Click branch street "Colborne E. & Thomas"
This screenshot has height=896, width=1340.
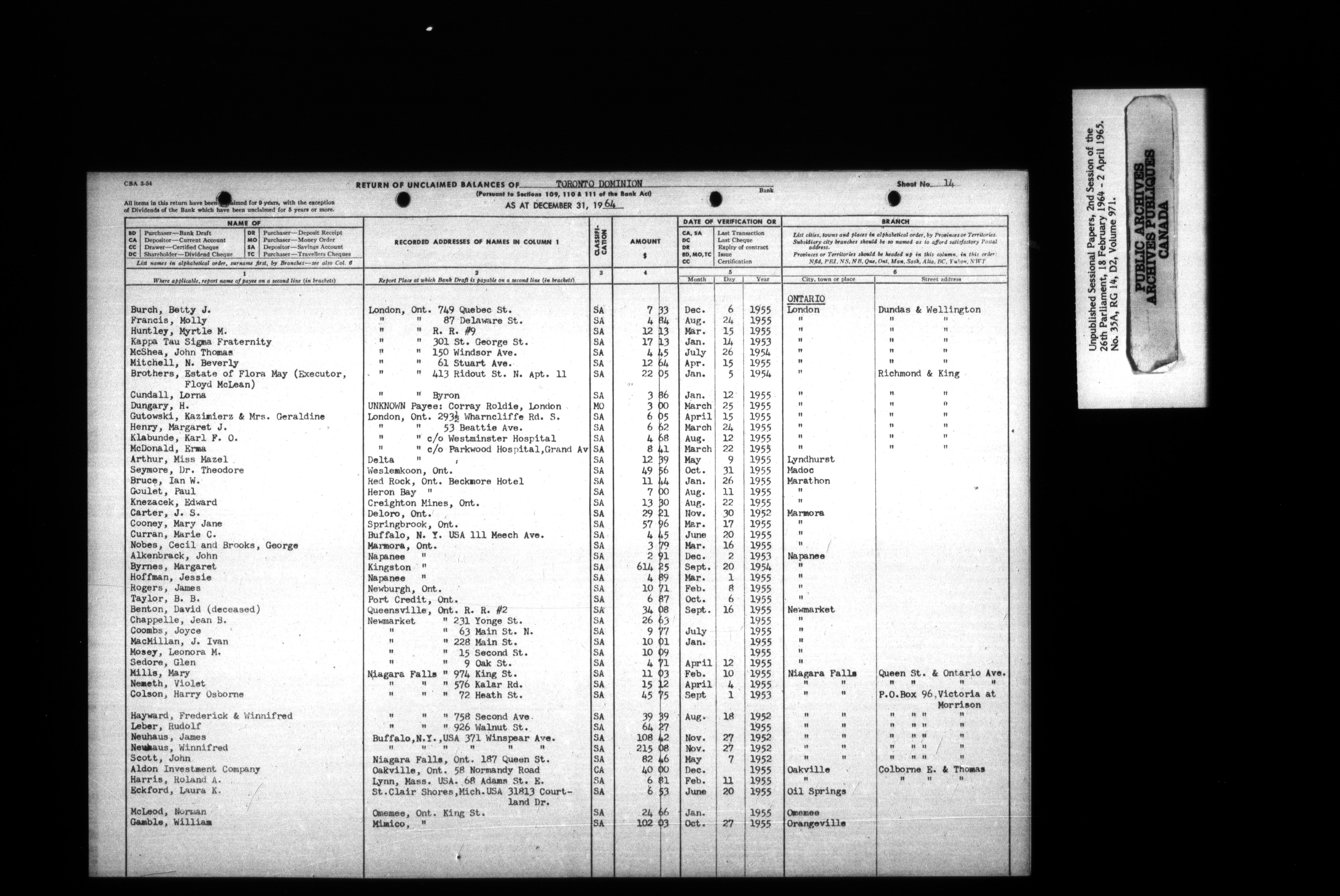(931, 769)
